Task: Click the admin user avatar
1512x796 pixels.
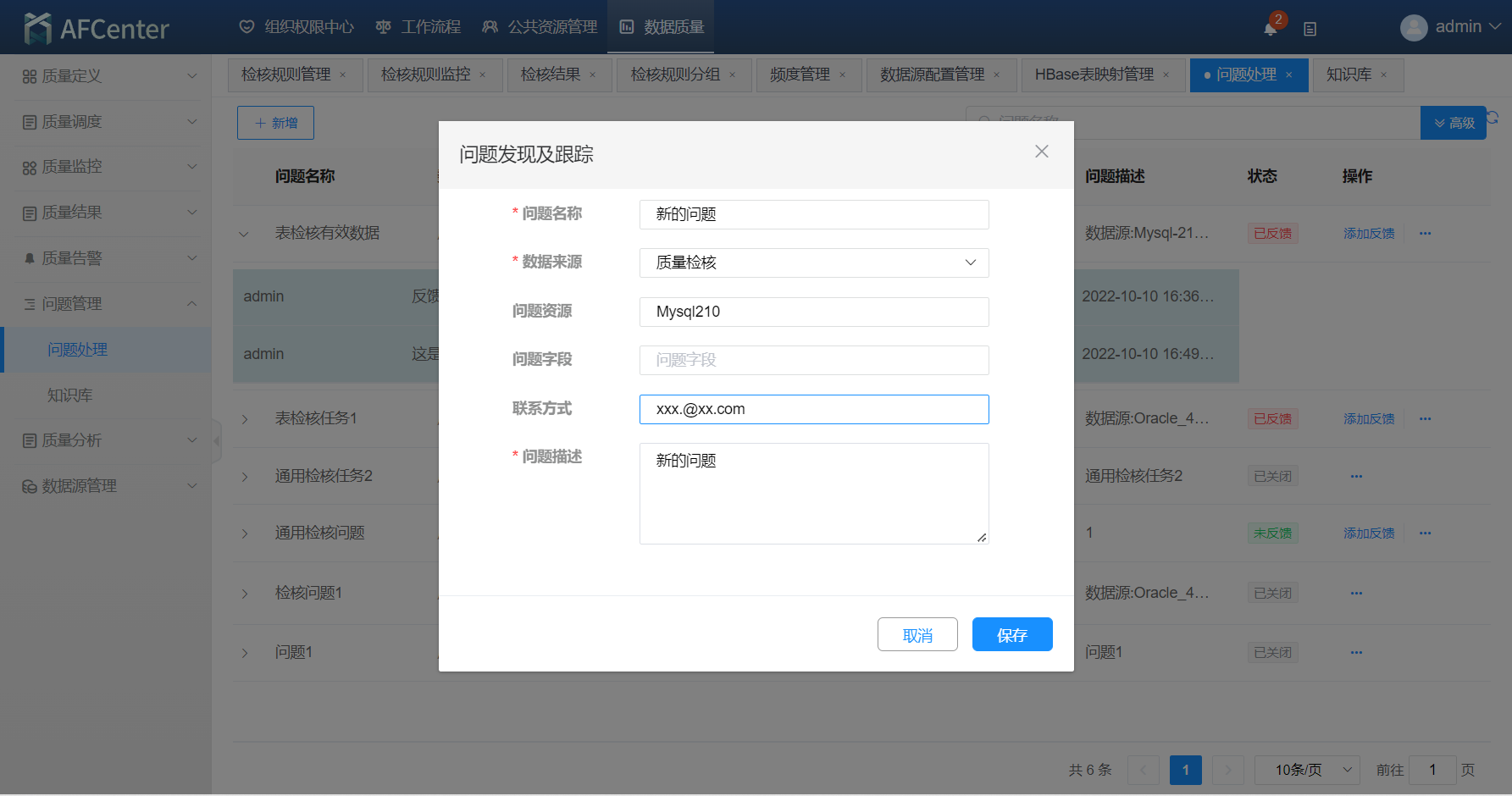Action: 1413,28
